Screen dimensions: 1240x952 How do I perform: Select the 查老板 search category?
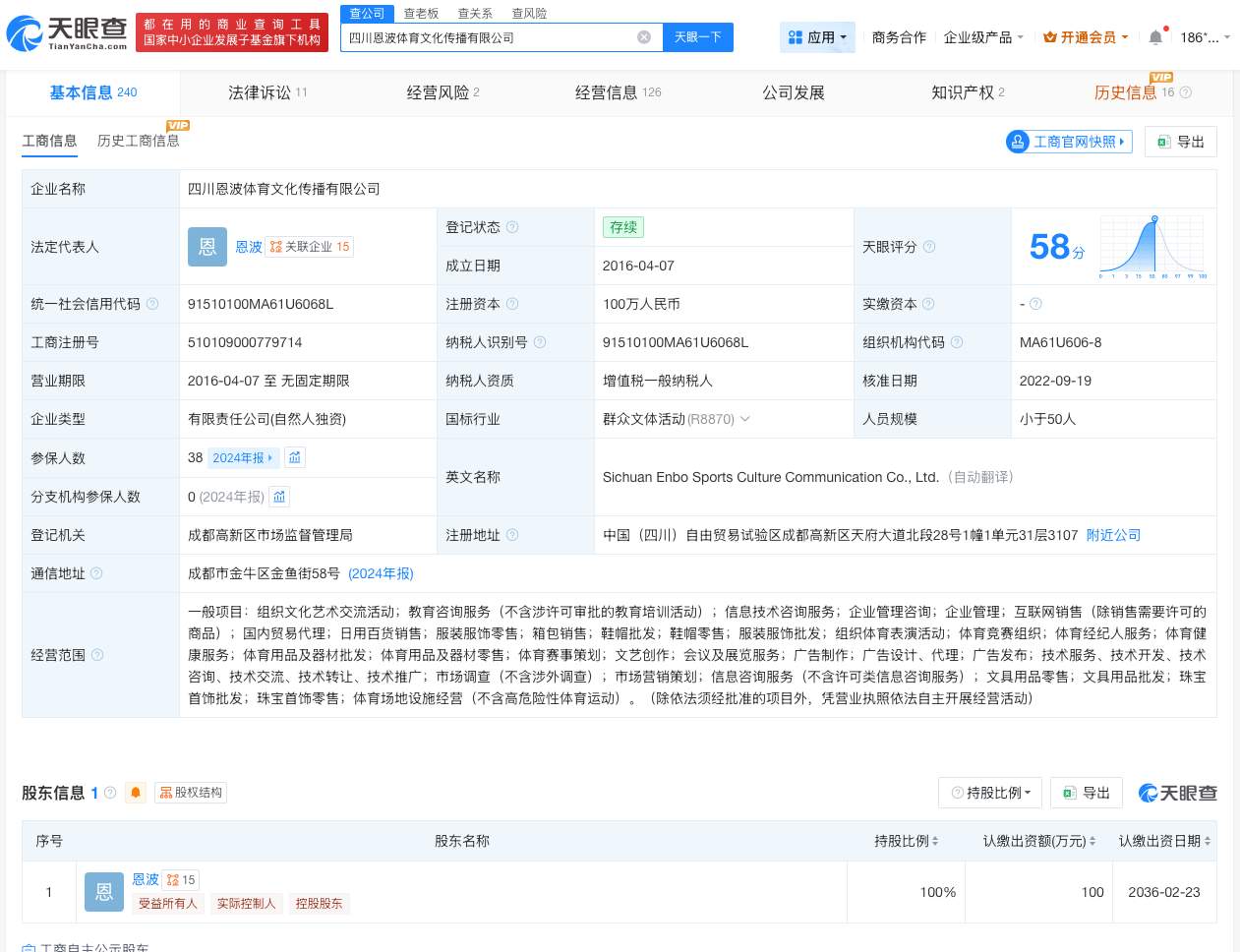point(420,13)
